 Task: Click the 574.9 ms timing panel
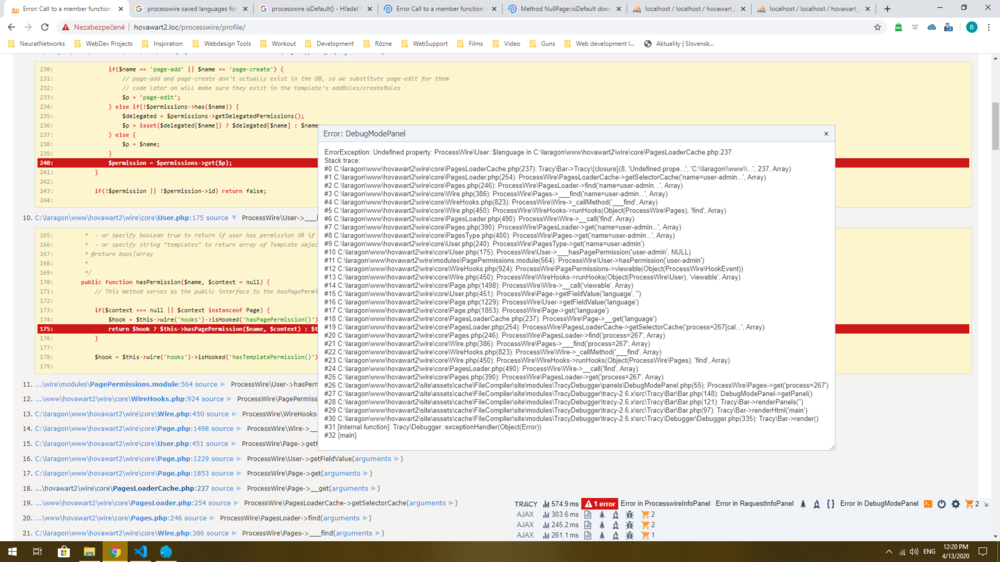pos(560,504)
